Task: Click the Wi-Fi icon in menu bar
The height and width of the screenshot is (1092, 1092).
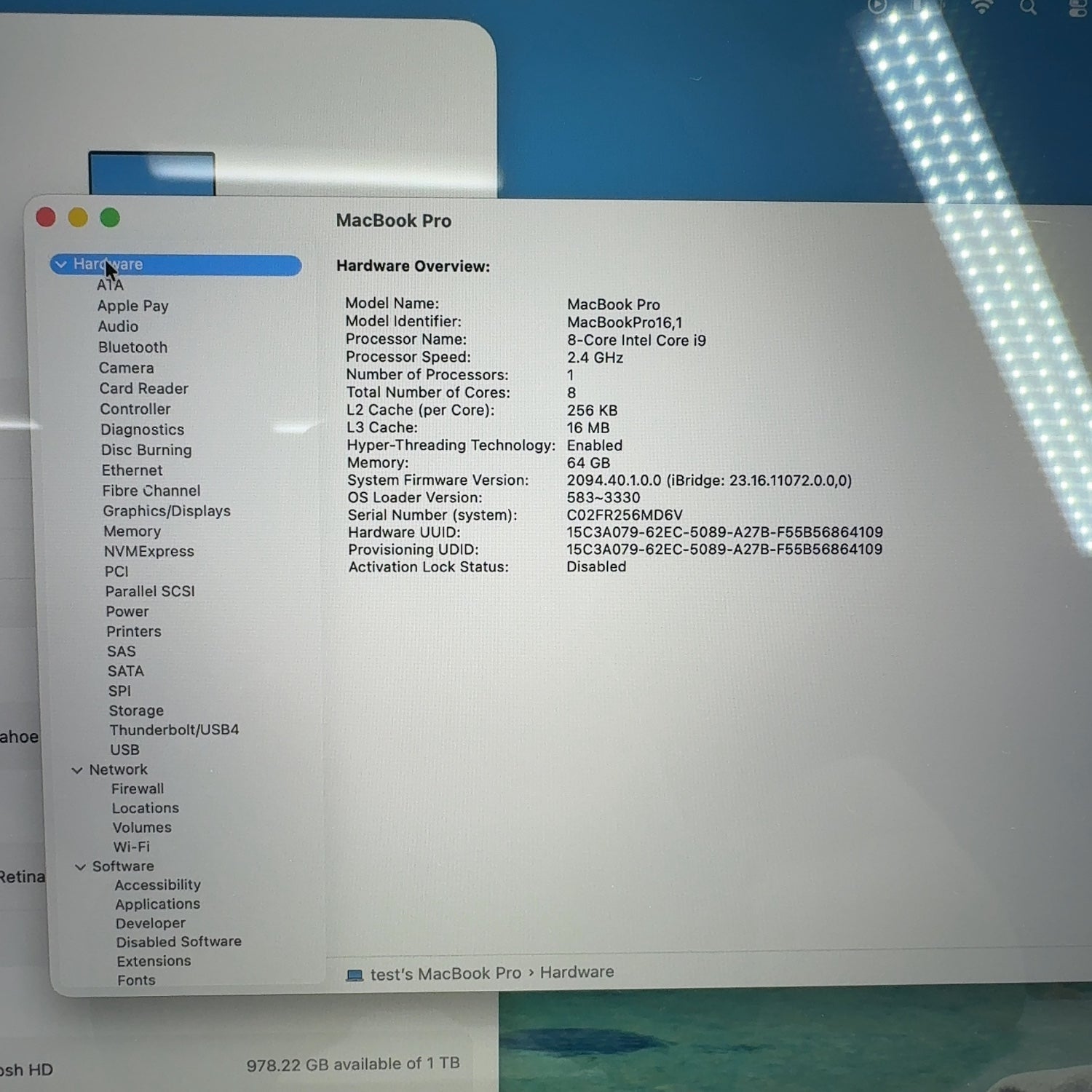Action: (982, 7)
